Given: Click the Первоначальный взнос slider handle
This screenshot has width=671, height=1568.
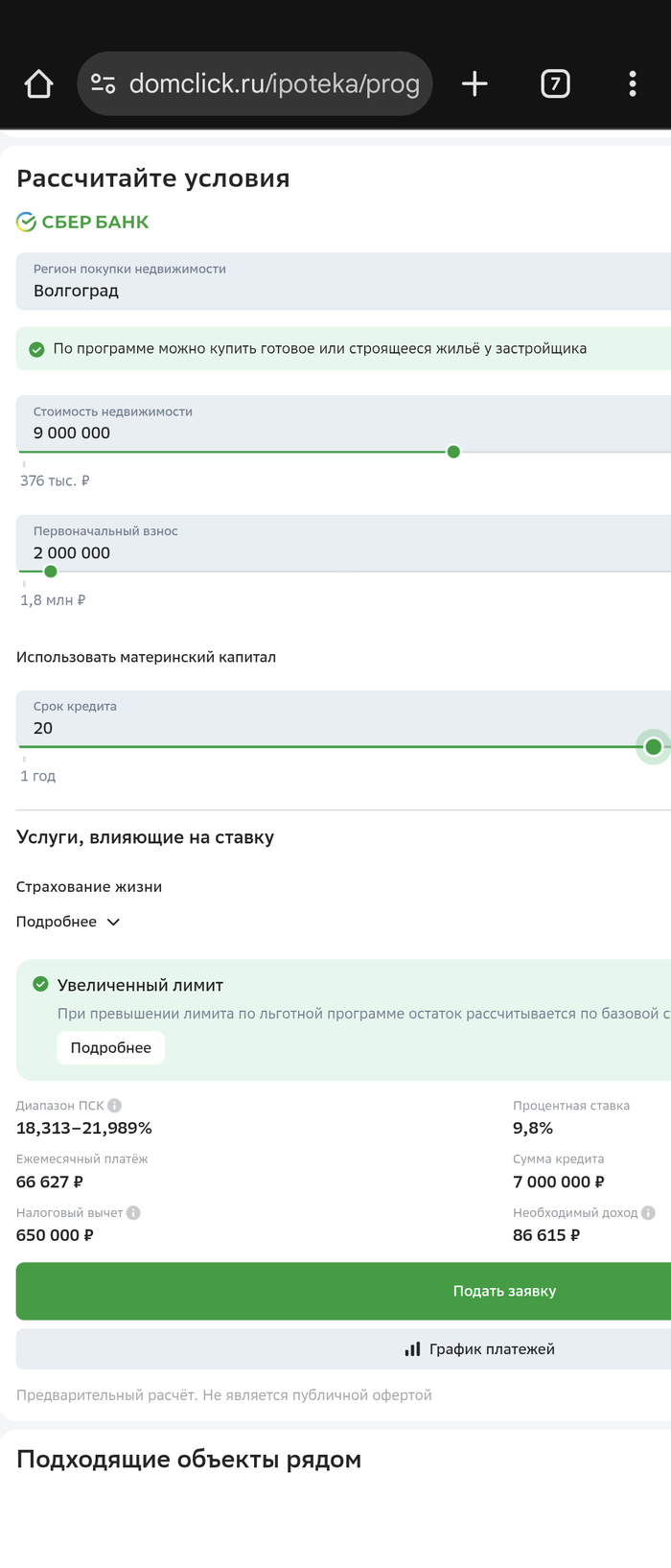Looking at the screenshot, I should tap(51, 572).
